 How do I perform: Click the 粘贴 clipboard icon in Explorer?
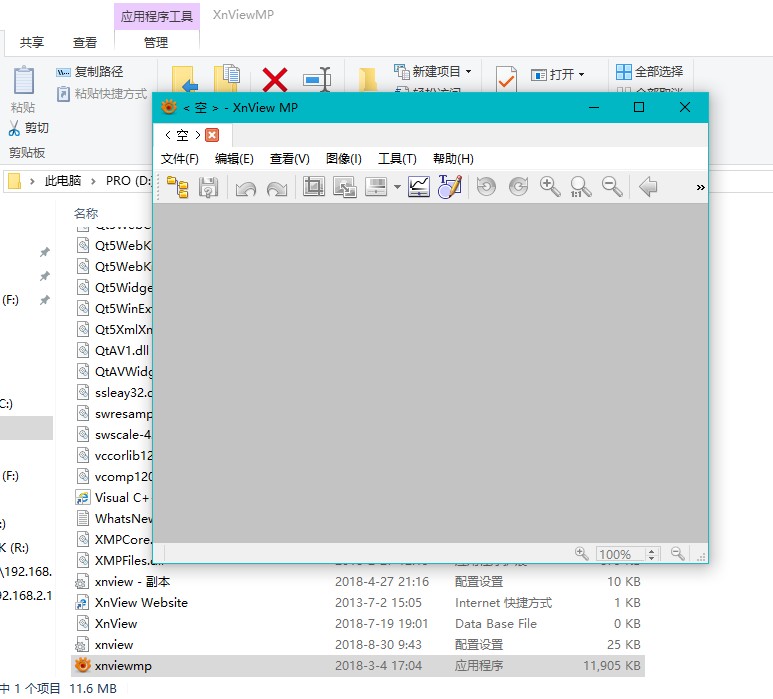tap(23, 80)
